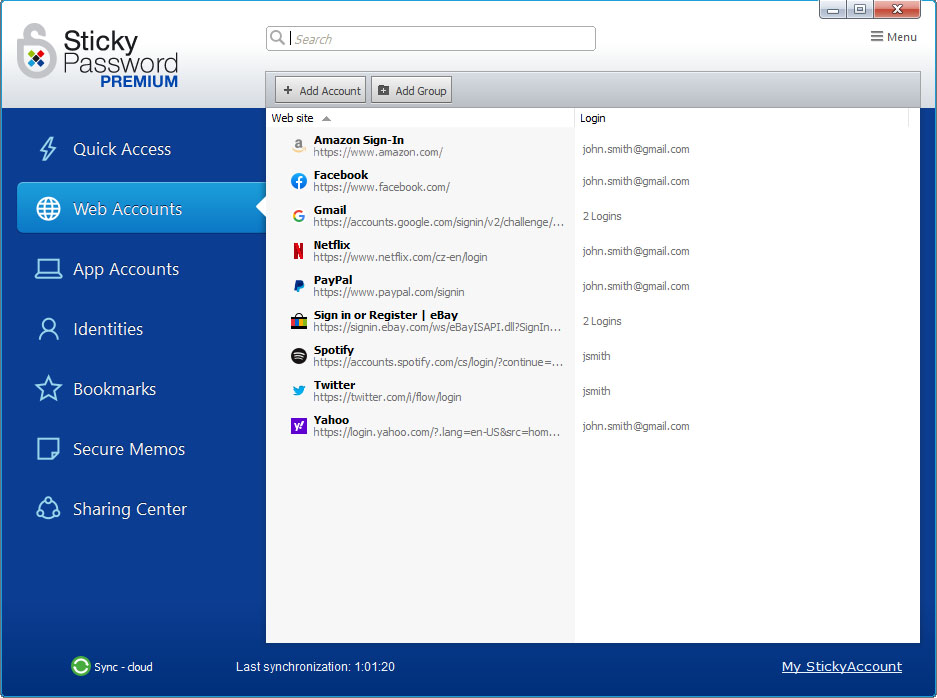Viewport: 937px width, 698px height.
Task: Show Secure Memos section
Action: [129, 449]
